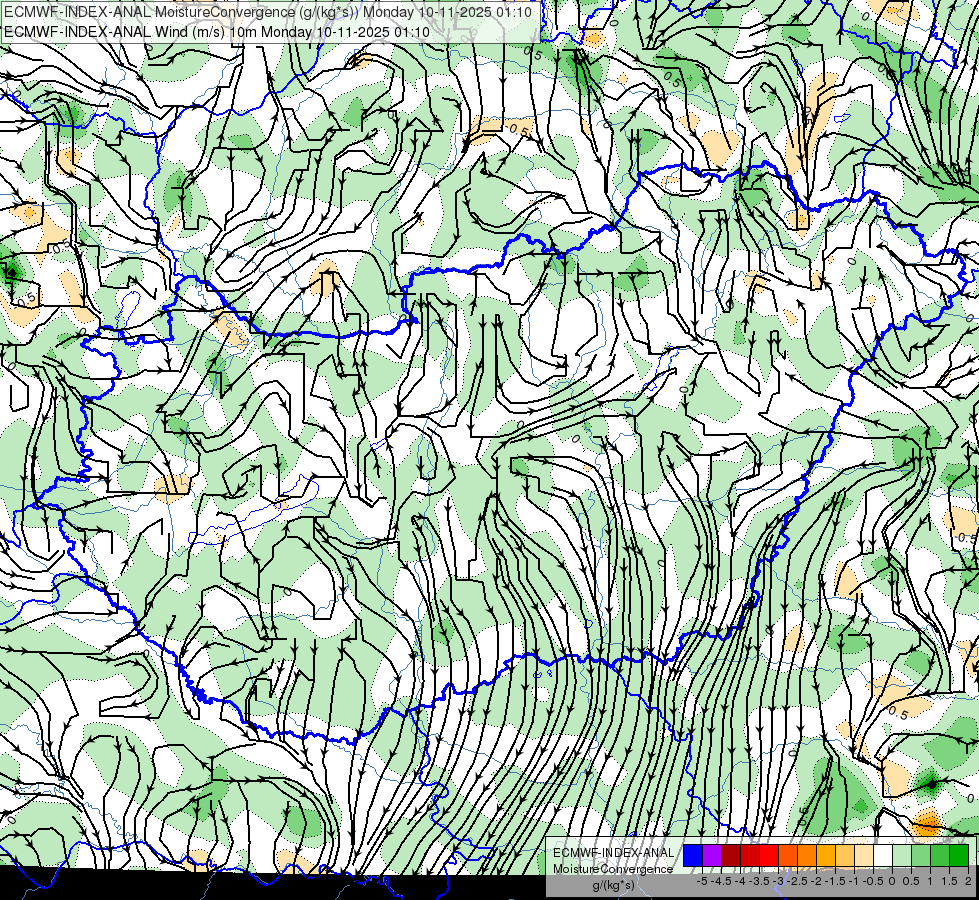Click the legend tick label "-1.5"
Screen dimensions: 979x900
[835, 881]
